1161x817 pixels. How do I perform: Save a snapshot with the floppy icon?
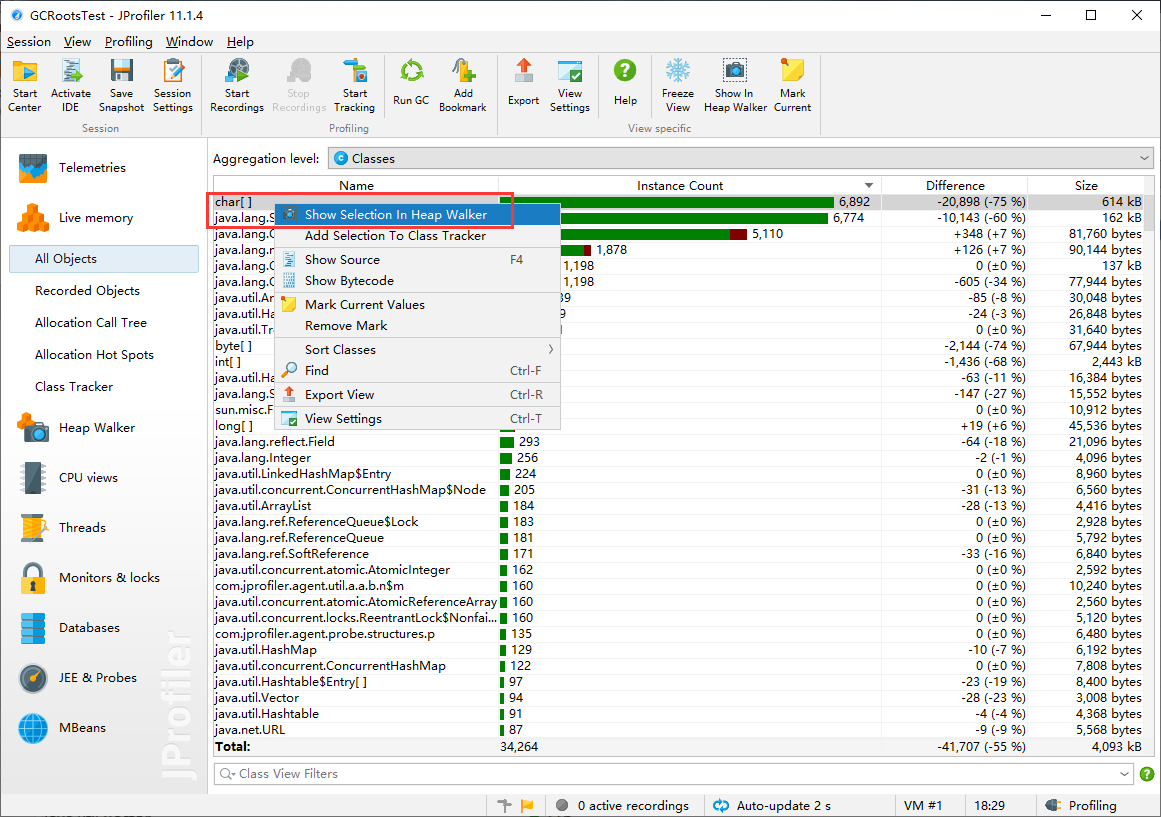(121, 85)
